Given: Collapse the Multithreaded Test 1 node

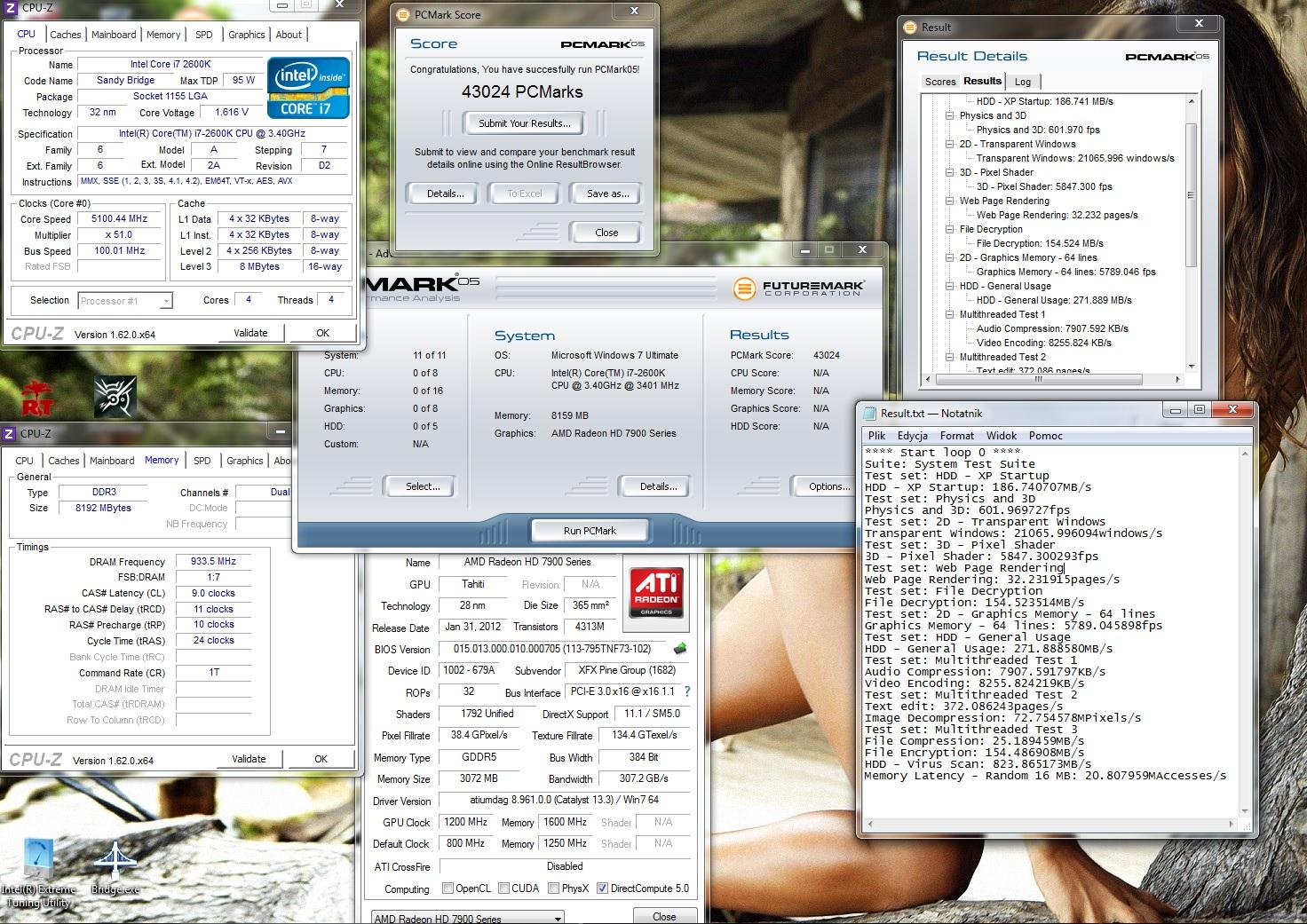Looking at the screenshot, I should point(949,314).
